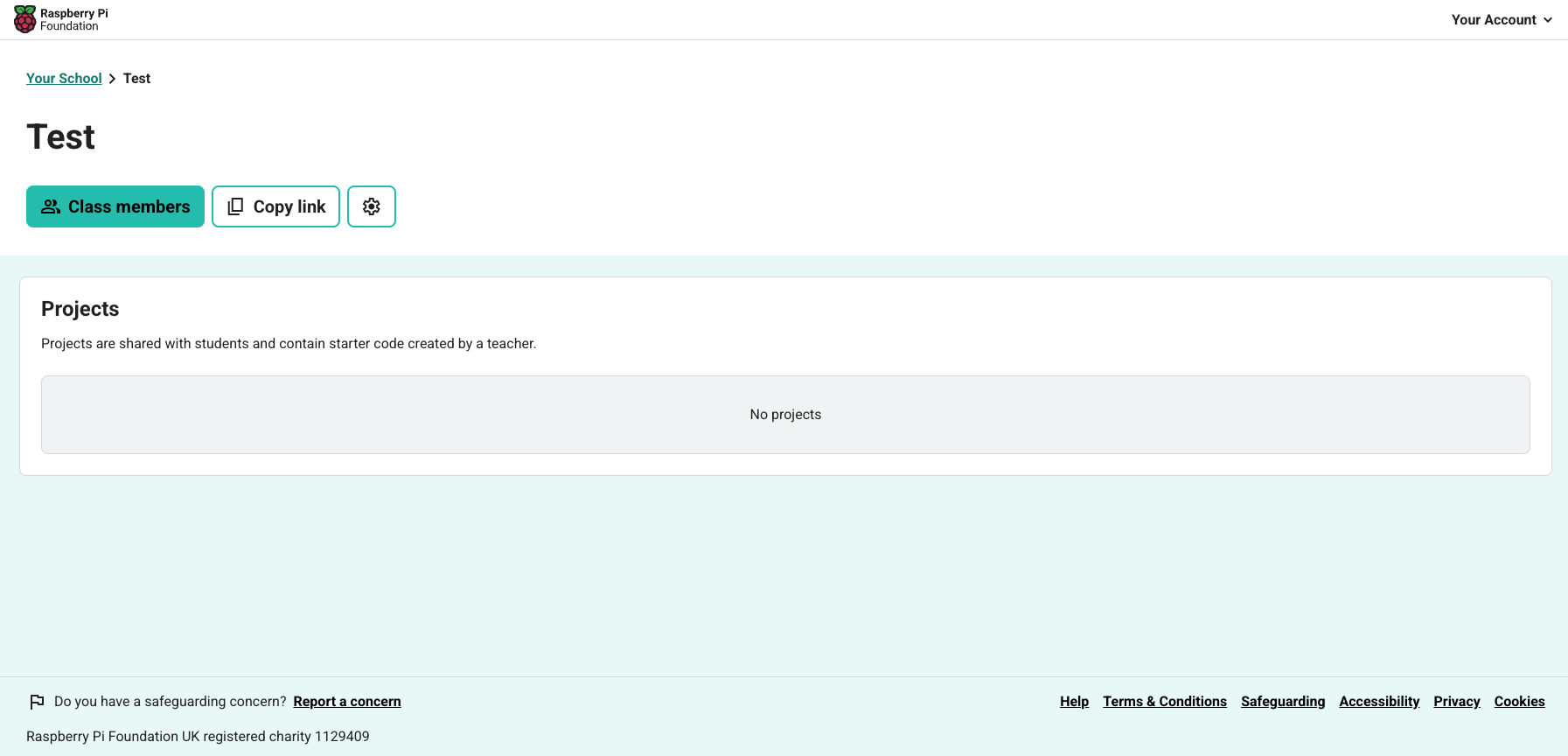Click the breadcrumb arrow separator
The width and height of the screenshot is (1568, 756).
[x=112, y=79]
